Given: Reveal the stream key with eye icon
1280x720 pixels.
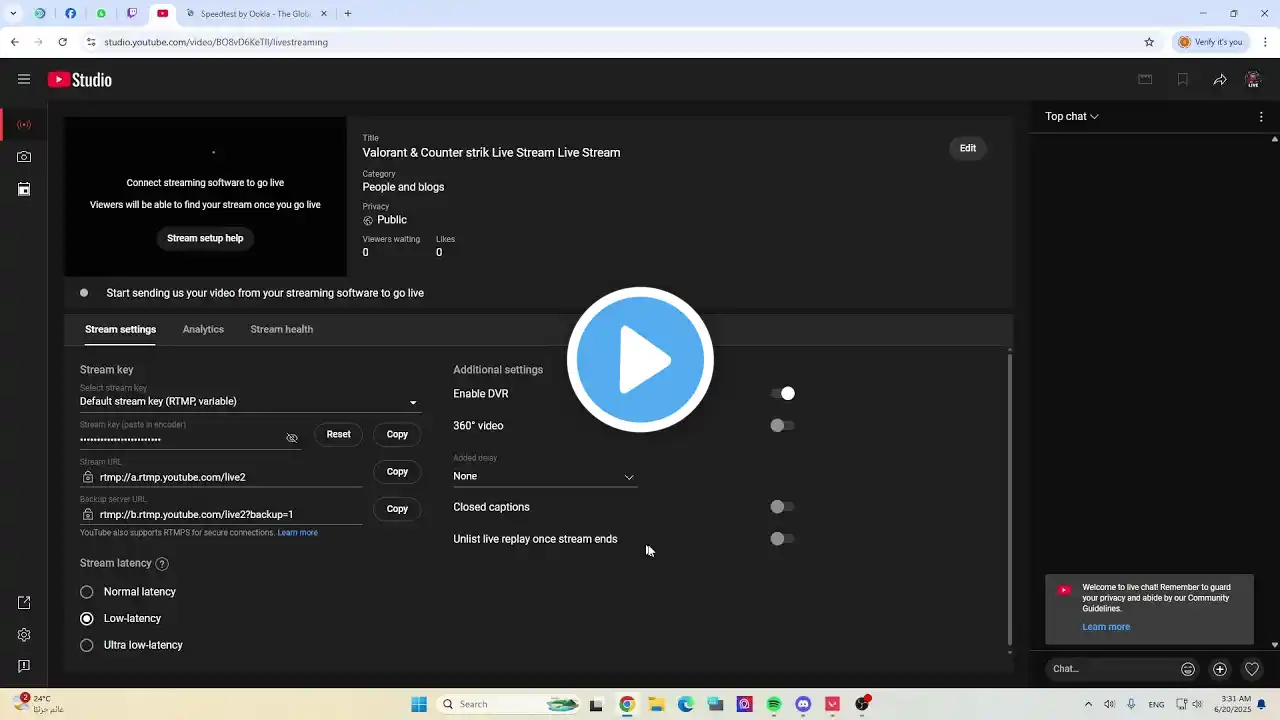Looking at the screenshot, I should click(x=292, y=439).
